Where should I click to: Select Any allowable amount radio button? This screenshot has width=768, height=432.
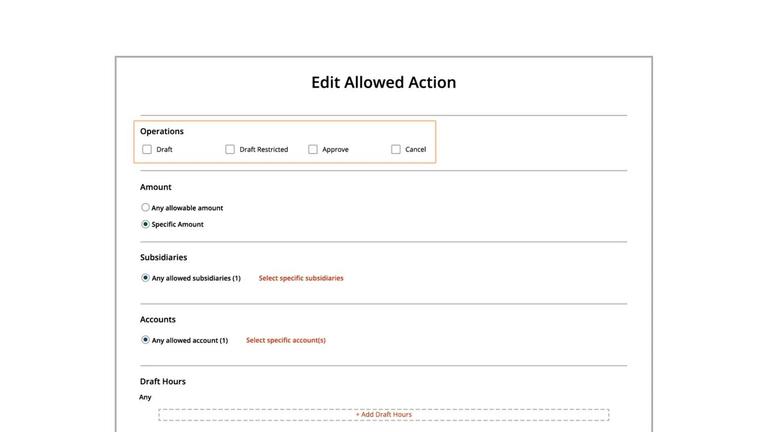tap(145, 208)
